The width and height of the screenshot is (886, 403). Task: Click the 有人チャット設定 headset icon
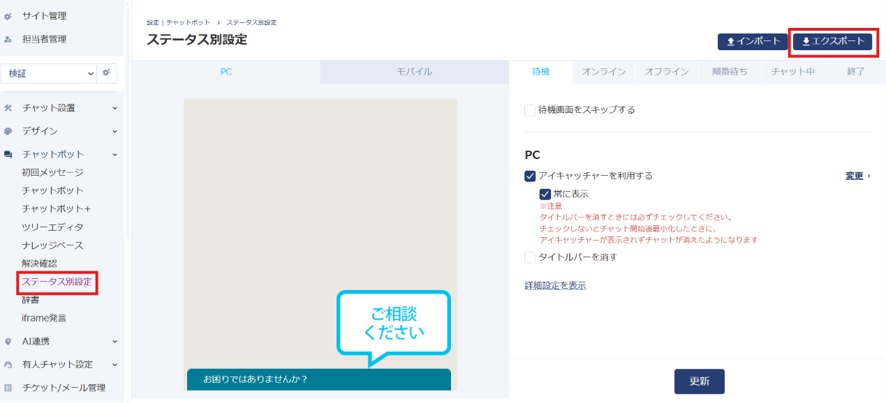(x=8, y=365)
